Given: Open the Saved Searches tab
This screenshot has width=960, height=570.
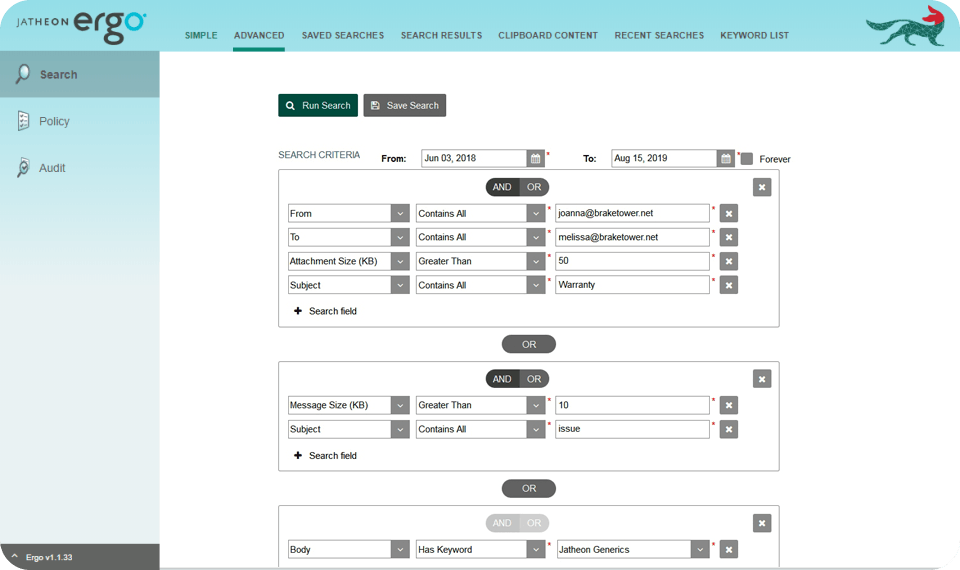Looking at the screenshot, I should tap(343, 36).
